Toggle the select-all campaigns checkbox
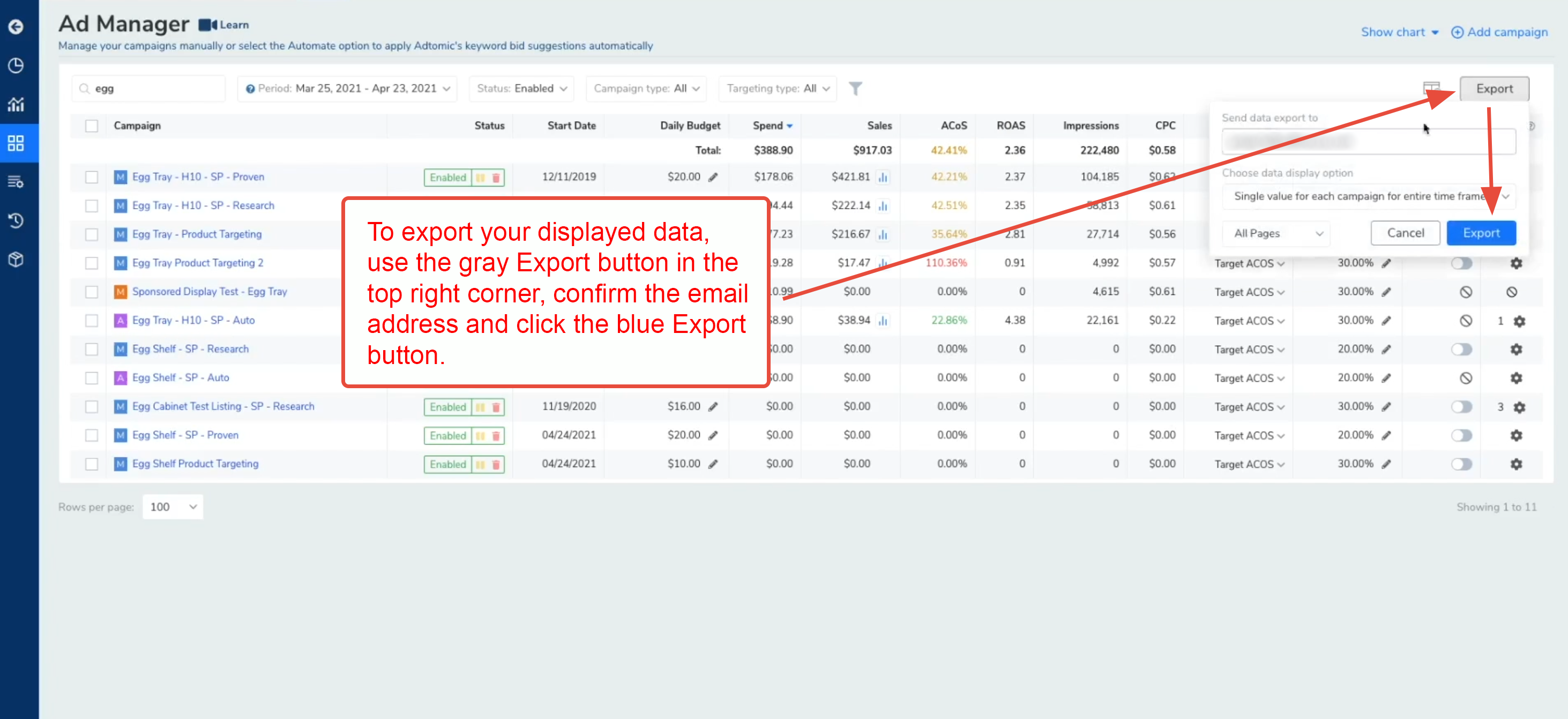Viewport: 1568px width, 719px height. [91, 126]
